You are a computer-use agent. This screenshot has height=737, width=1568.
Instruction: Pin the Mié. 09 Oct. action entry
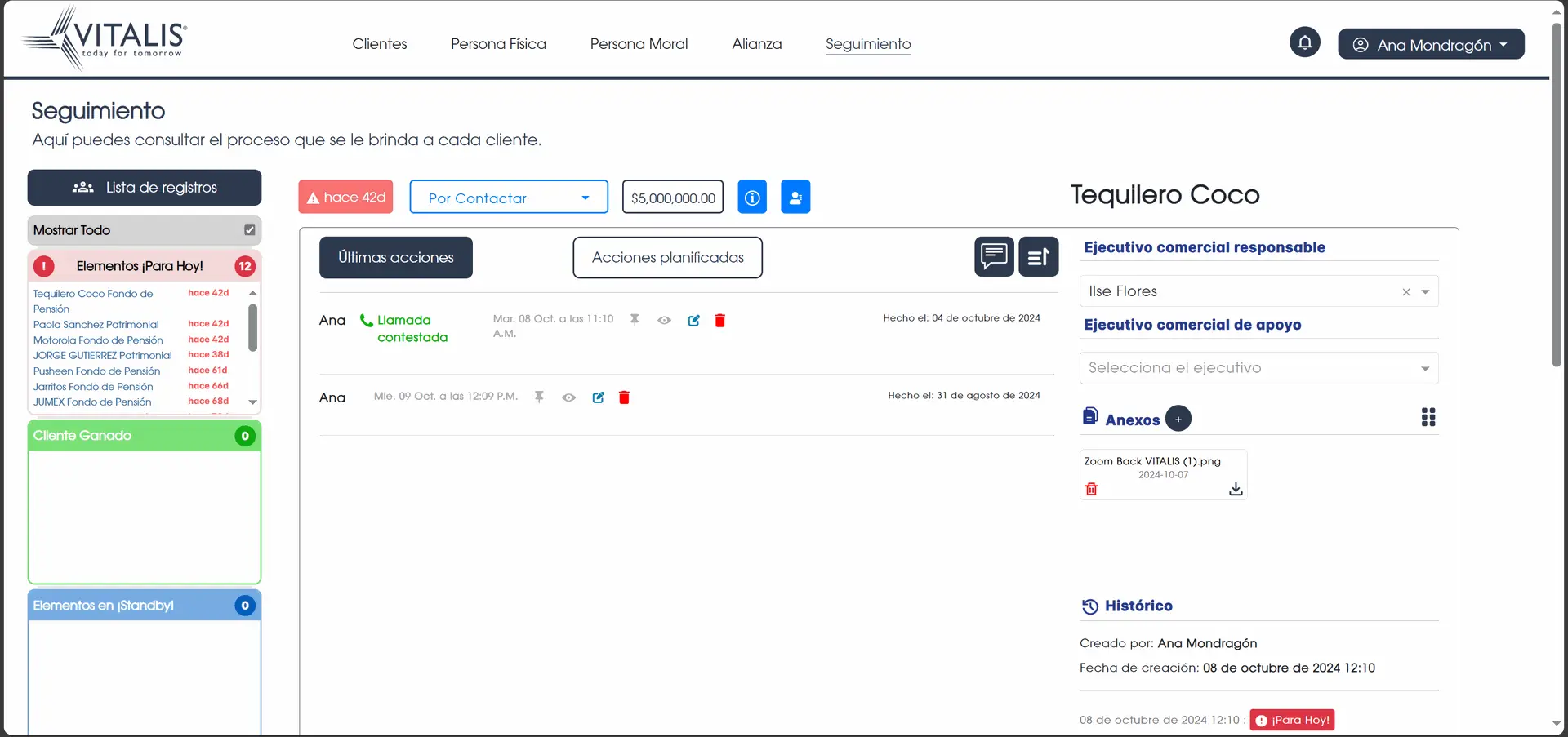click(x=539, y=397)
